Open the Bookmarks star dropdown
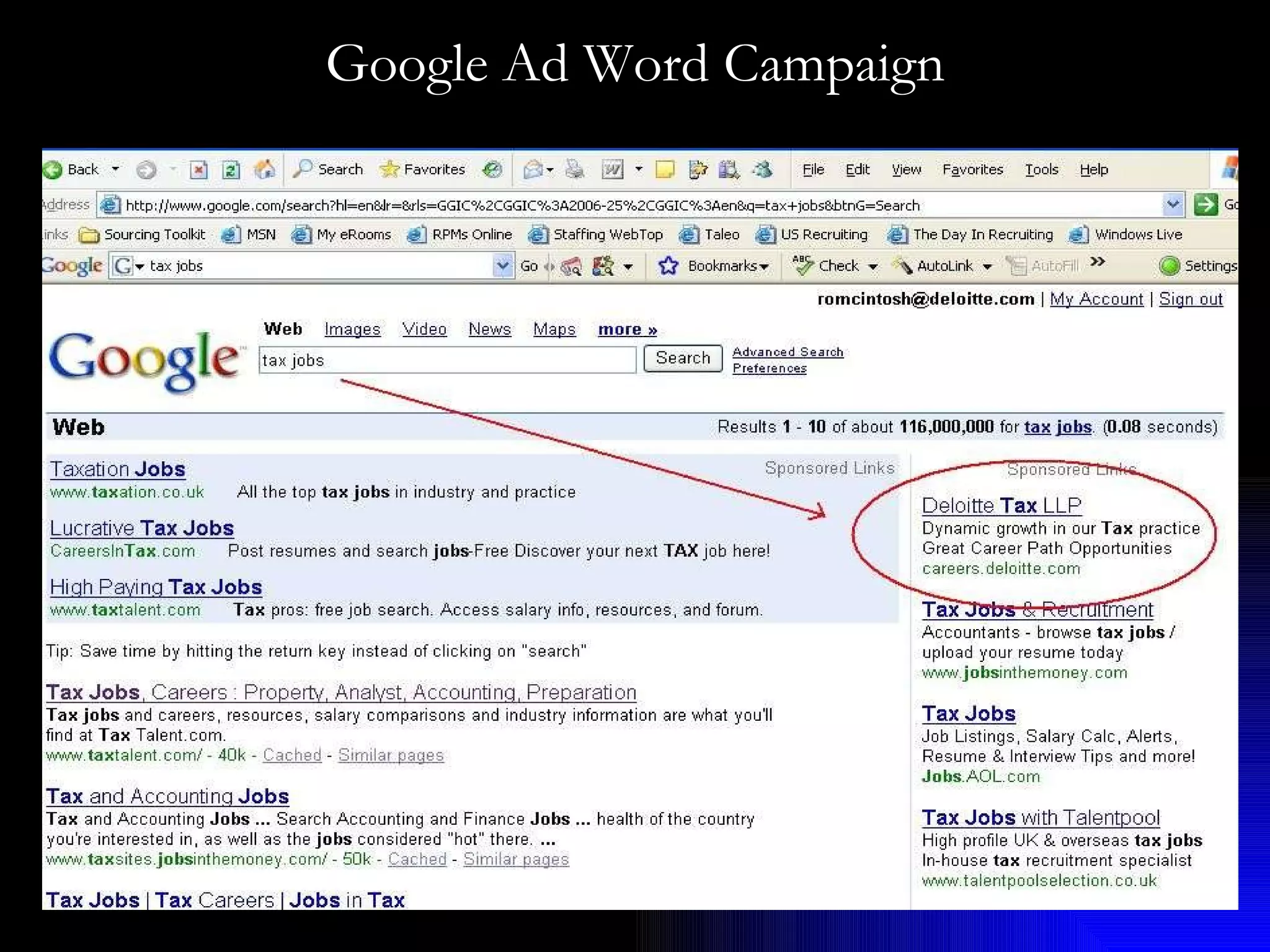 tap(713, 267)
